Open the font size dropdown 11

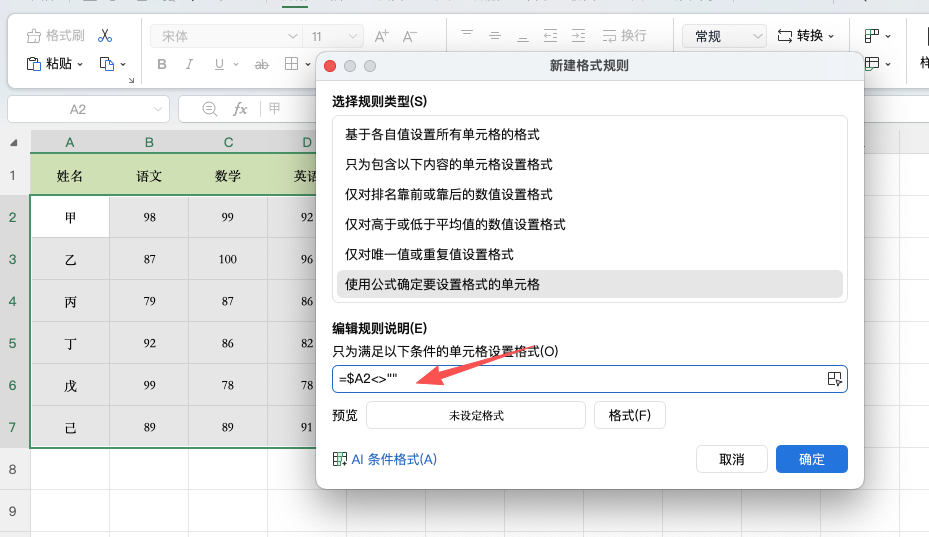[333, 36]
